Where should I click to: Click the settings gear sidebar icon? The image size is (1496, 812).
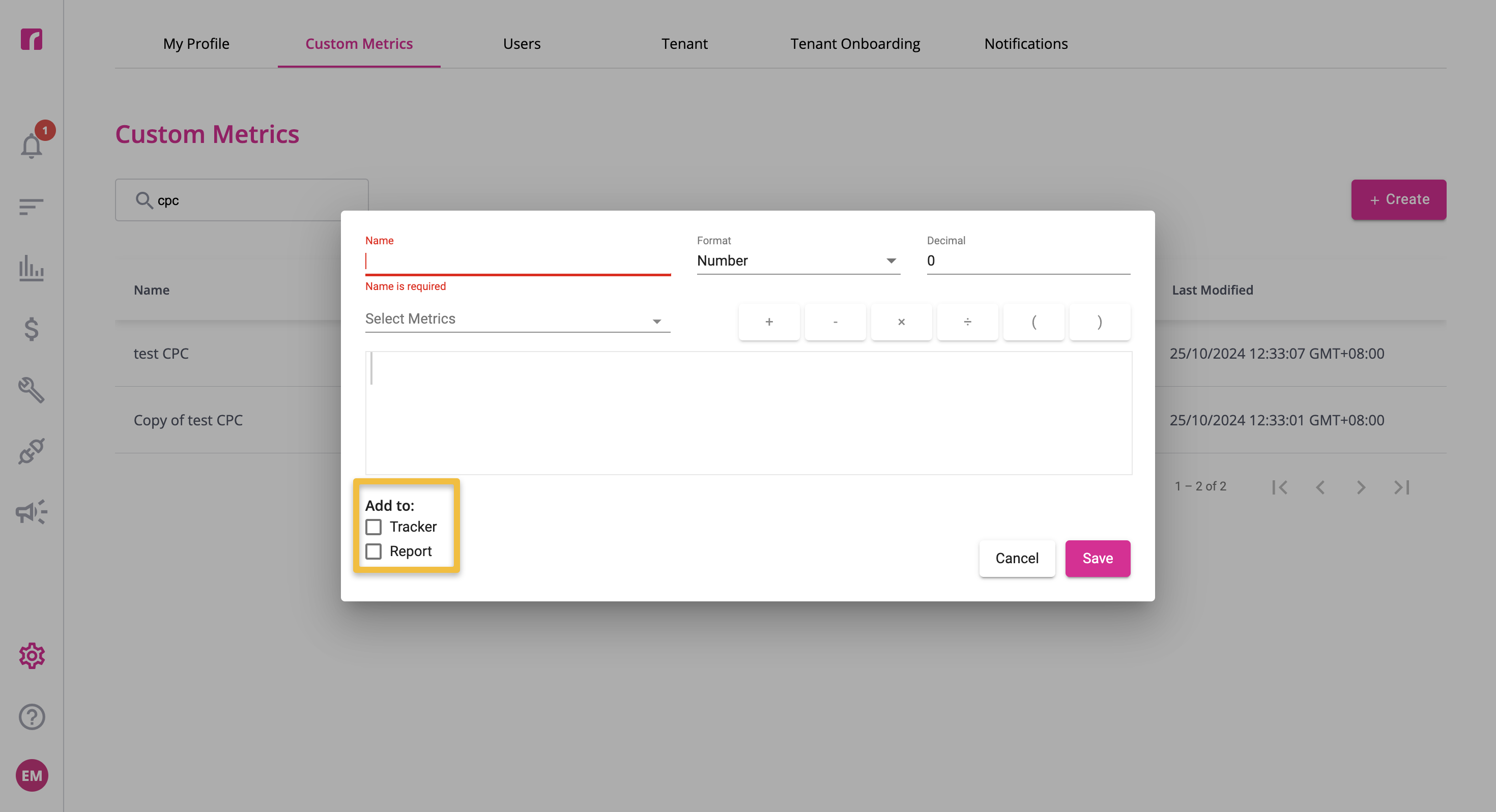[32, 655]
